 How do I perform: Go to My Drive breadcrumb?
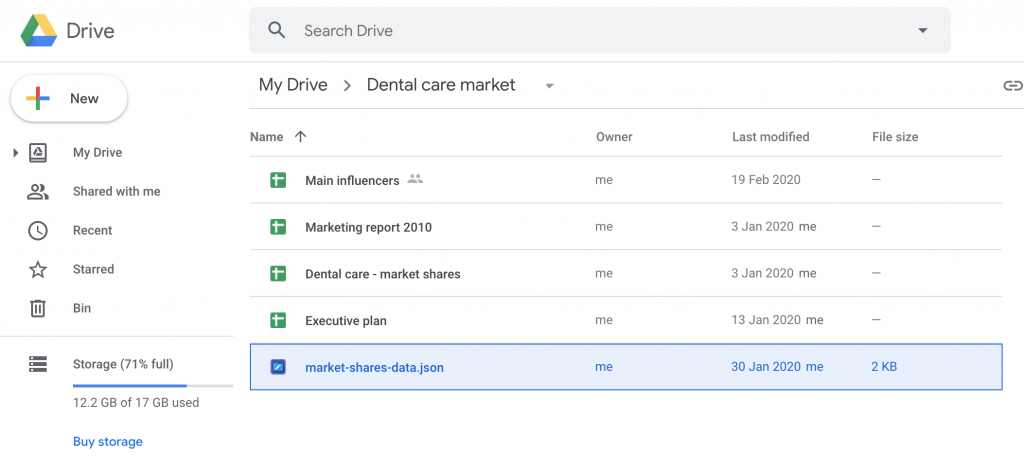click(x=293, y=85)
